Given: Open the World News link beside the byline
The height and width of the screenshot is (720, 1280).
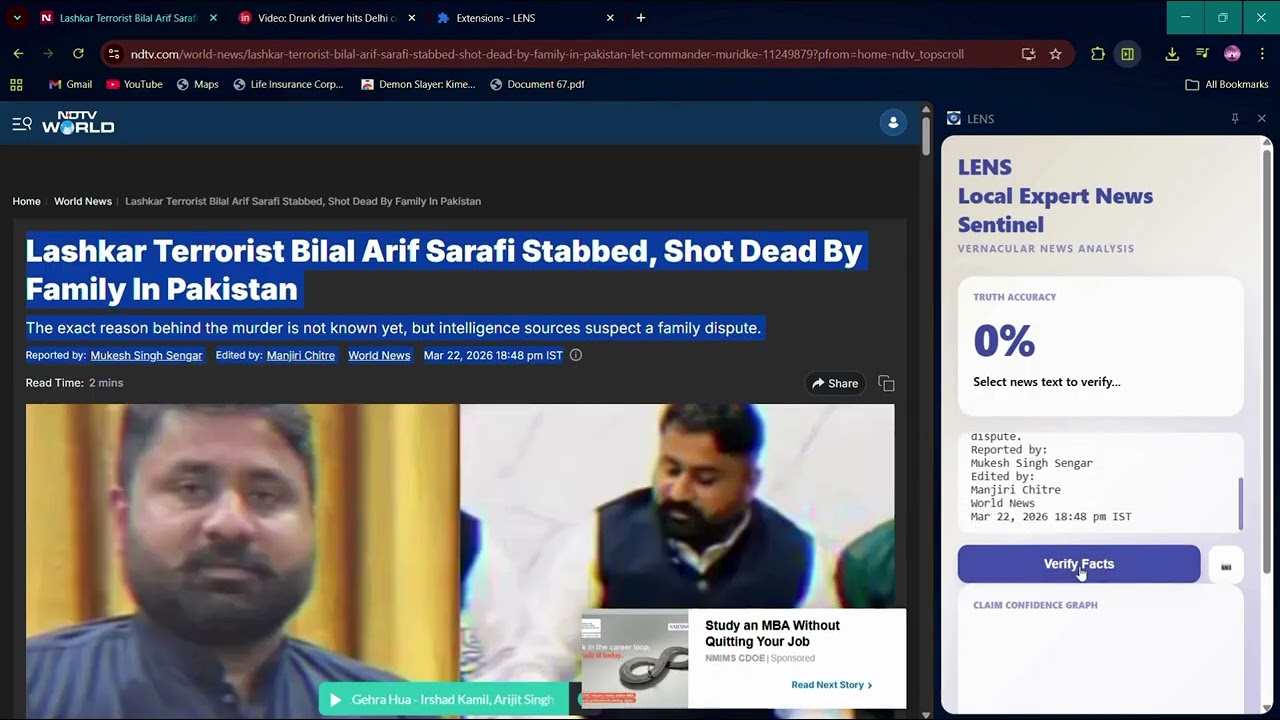Looking at the screenshot, I should click(379, 355).
